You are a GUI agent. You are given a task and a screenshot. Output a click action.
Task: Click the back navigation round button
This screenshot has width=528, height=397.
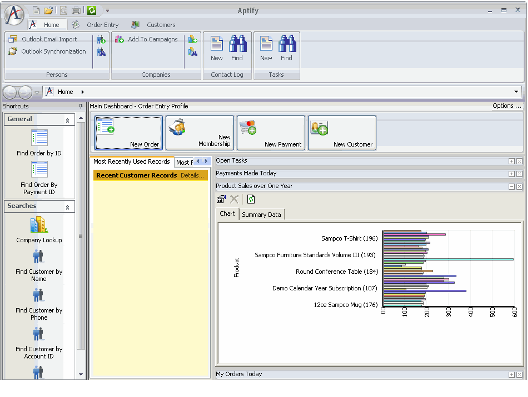point(10,92)
